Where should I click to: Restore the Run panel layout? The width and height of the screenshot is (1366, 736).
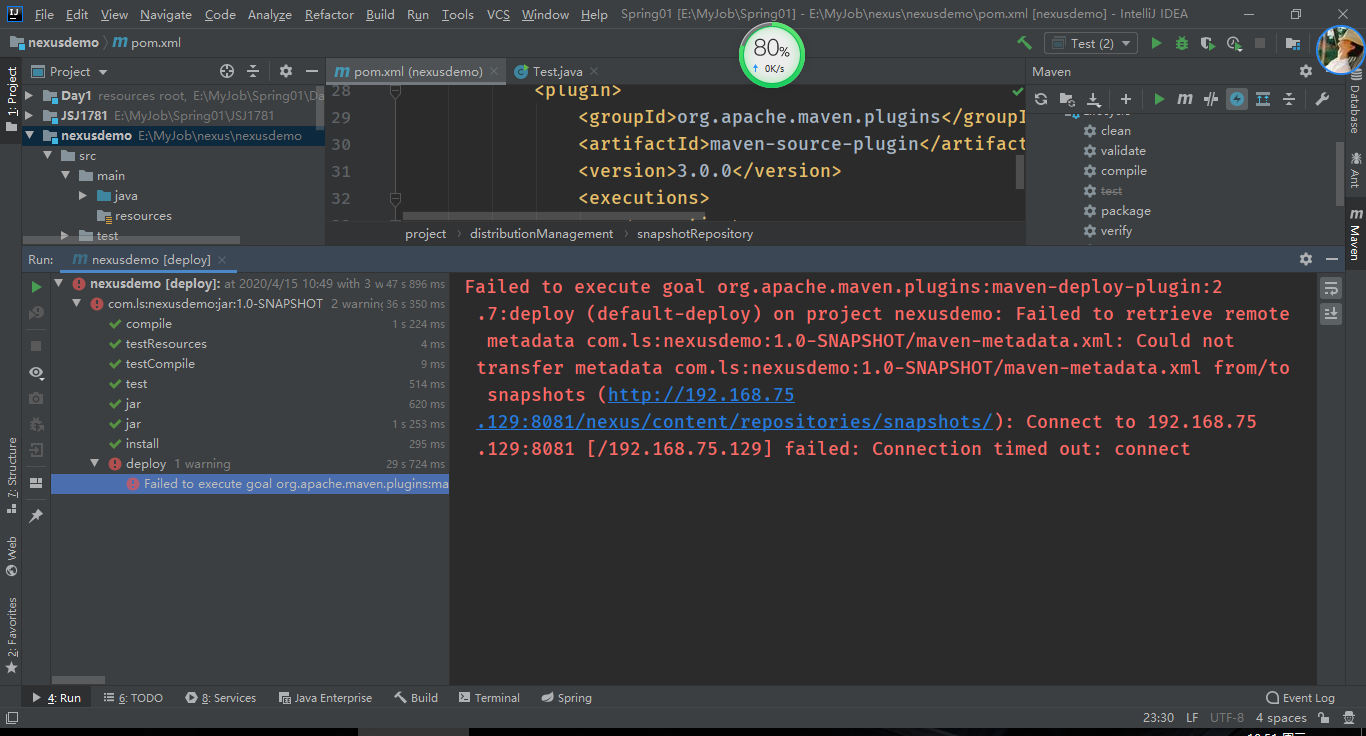37,483
